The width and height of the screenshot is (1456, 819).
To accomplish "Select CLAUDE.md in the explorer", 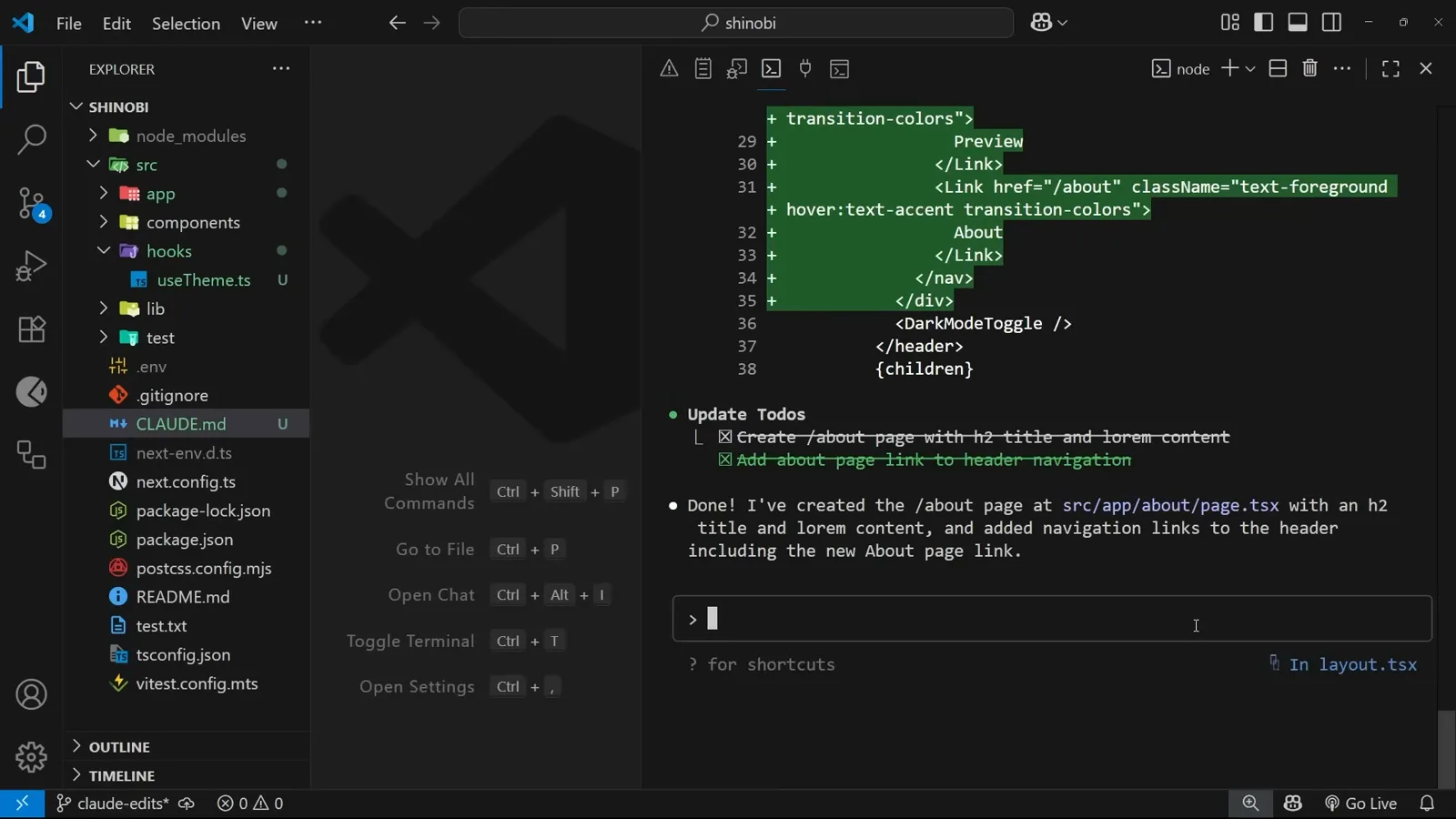I will 187,424.
